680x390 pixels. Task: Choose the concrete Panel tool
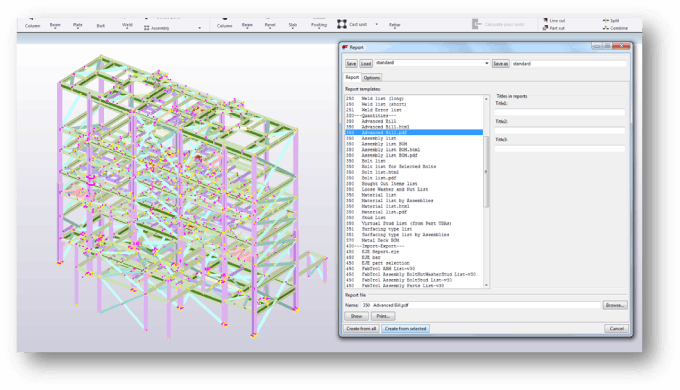pos(270,25)
